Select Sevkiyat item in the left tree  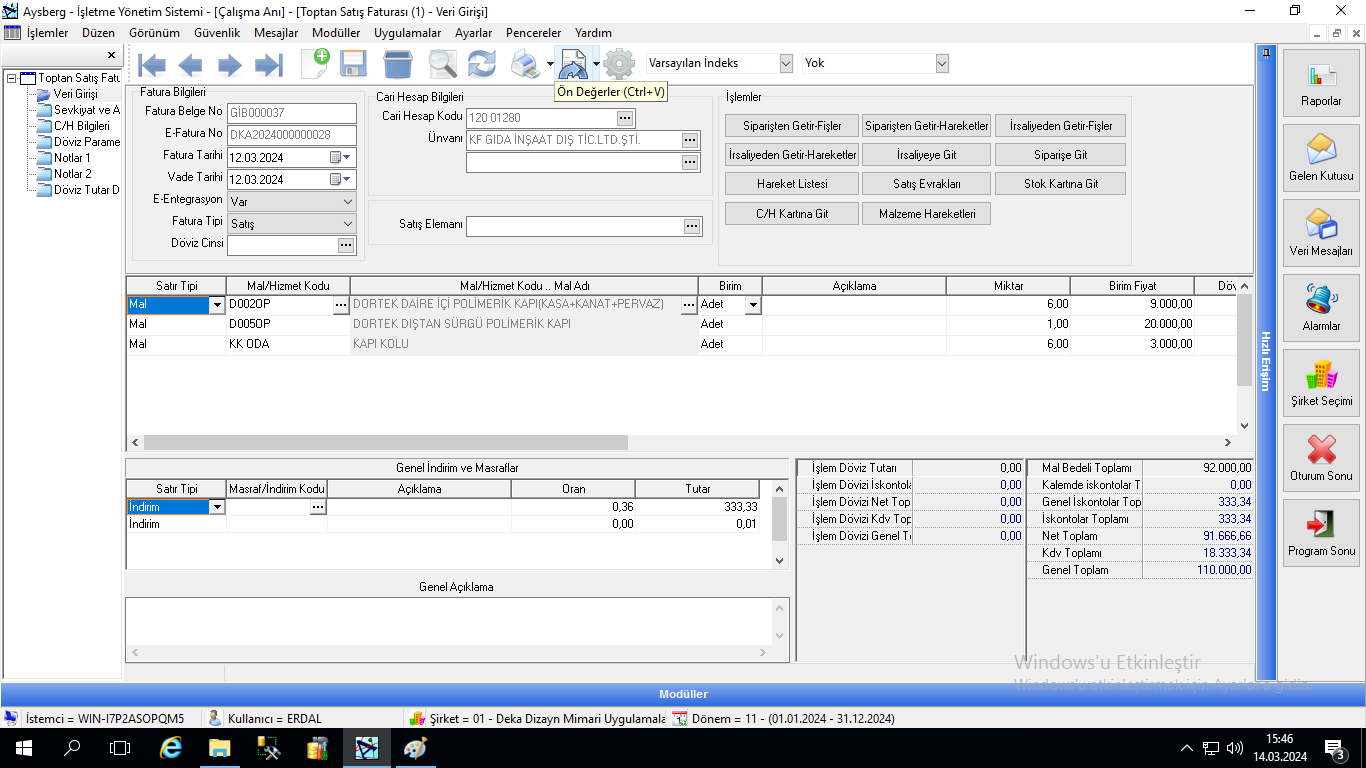coord(86,110)
